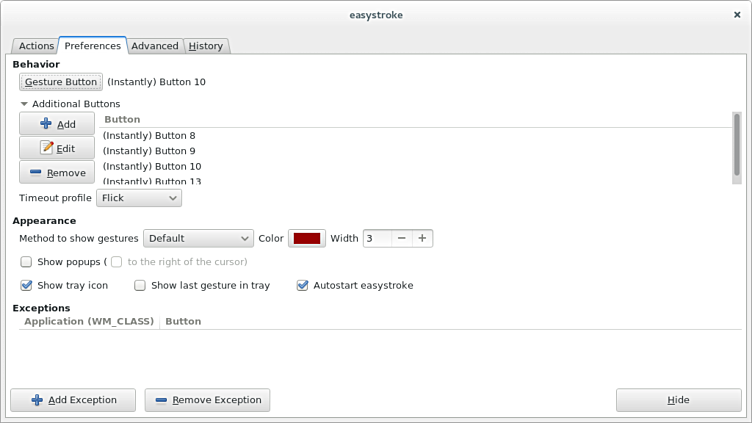
Task: Click the minus icon on Remove button
Action: (36, 173)
